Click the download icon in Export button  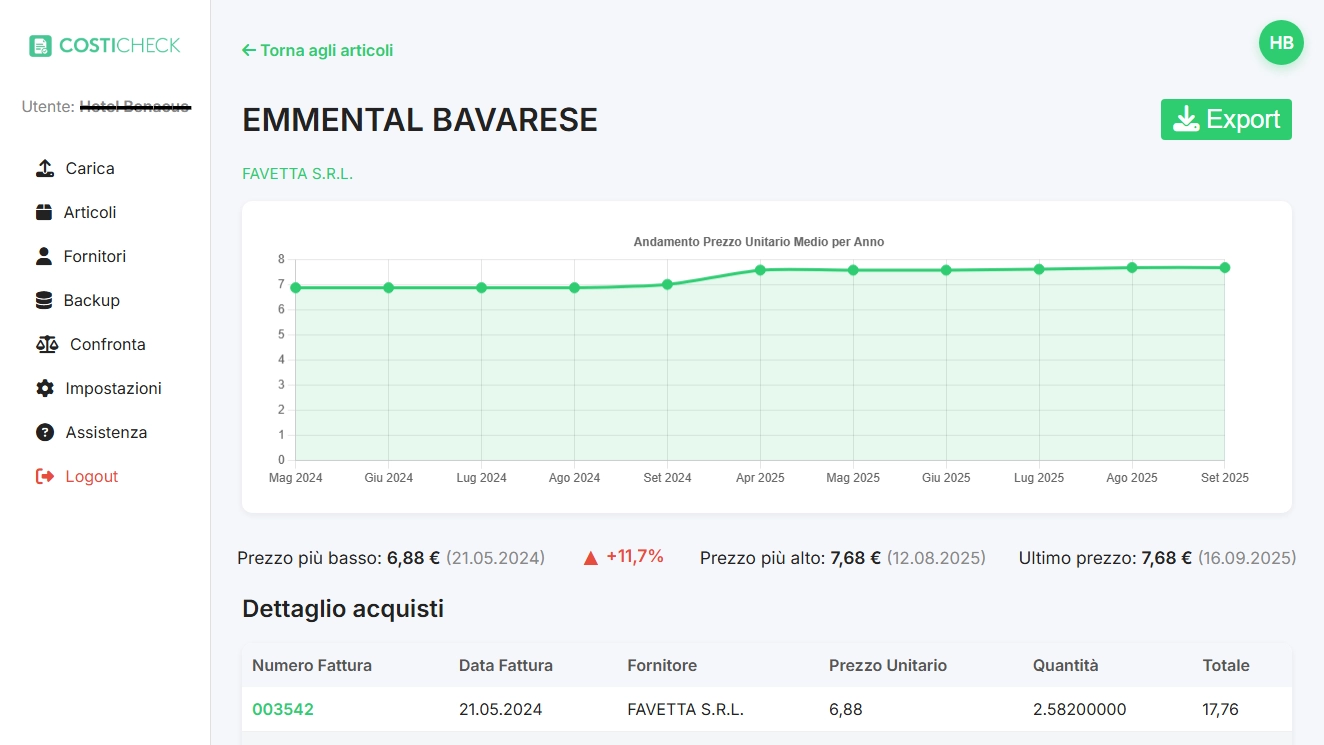tap(1186, 119)
